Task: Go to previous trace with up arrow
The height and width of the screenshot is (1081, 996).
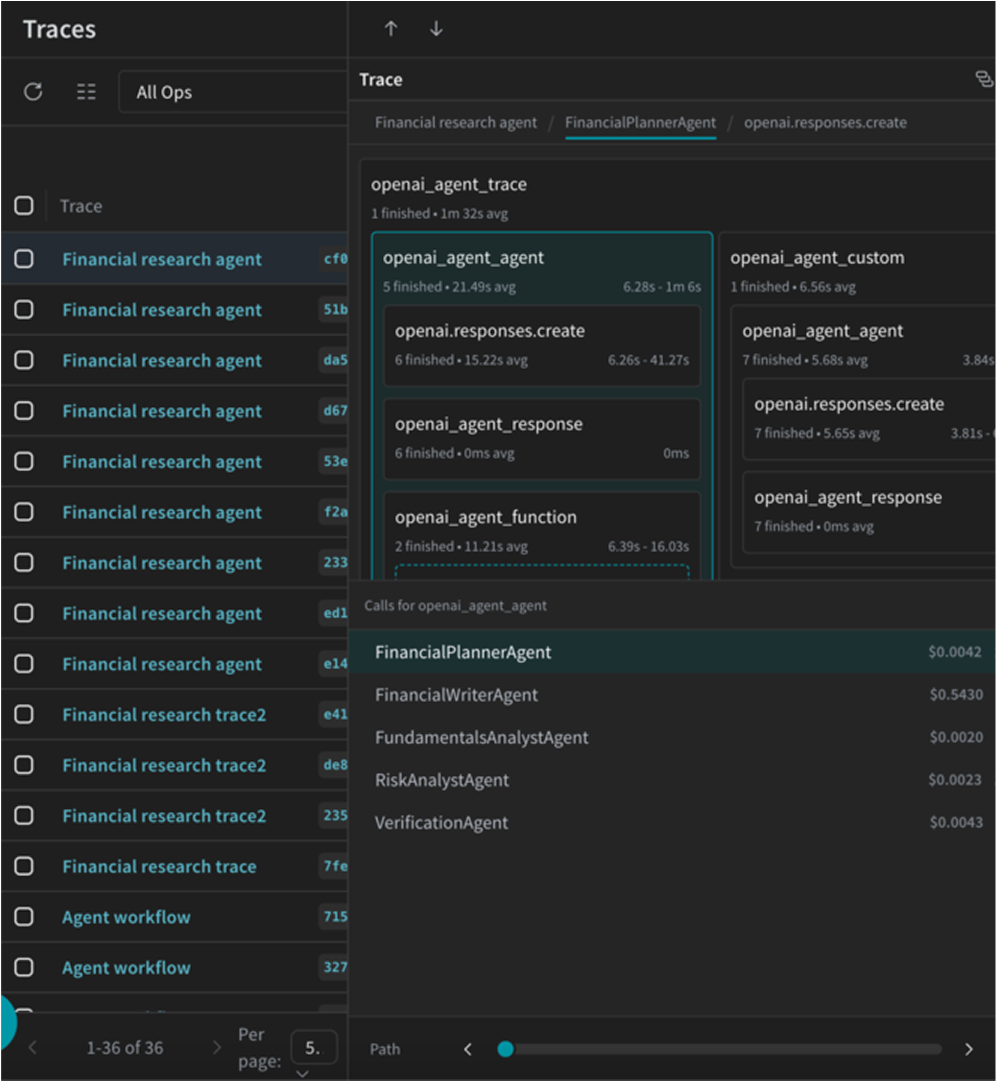Action: click(391, 28)
